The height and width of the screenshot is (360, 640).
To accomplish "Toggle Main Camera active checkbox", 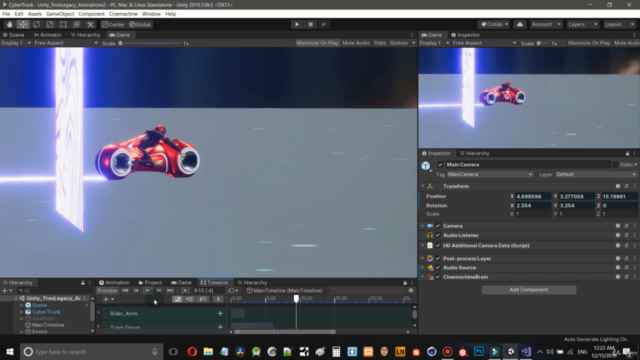I will pos(440,165).
